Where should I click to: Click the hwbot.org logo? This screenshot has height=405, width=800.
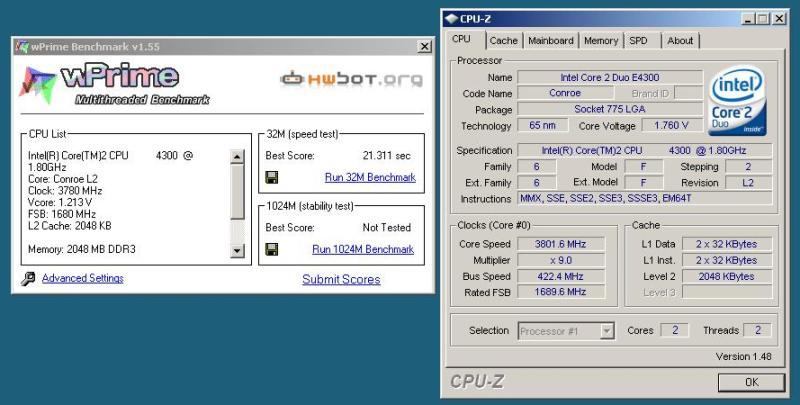point(351,79)
